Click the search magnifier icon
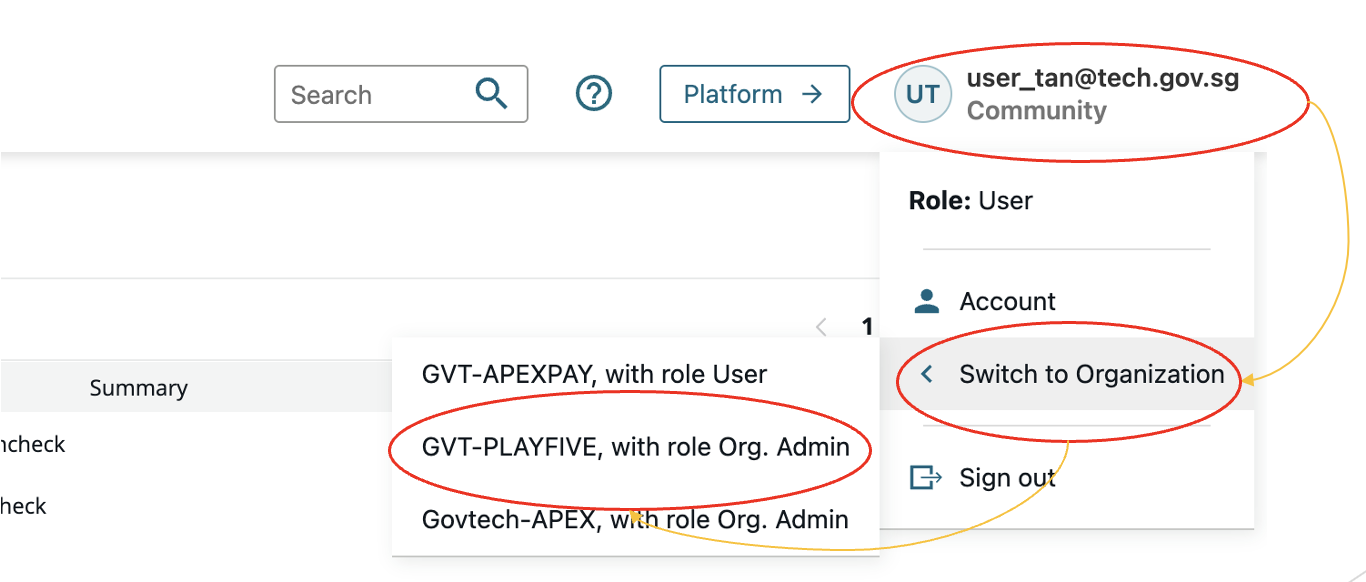Viewport: 1366px width, 582px height. 492,93
